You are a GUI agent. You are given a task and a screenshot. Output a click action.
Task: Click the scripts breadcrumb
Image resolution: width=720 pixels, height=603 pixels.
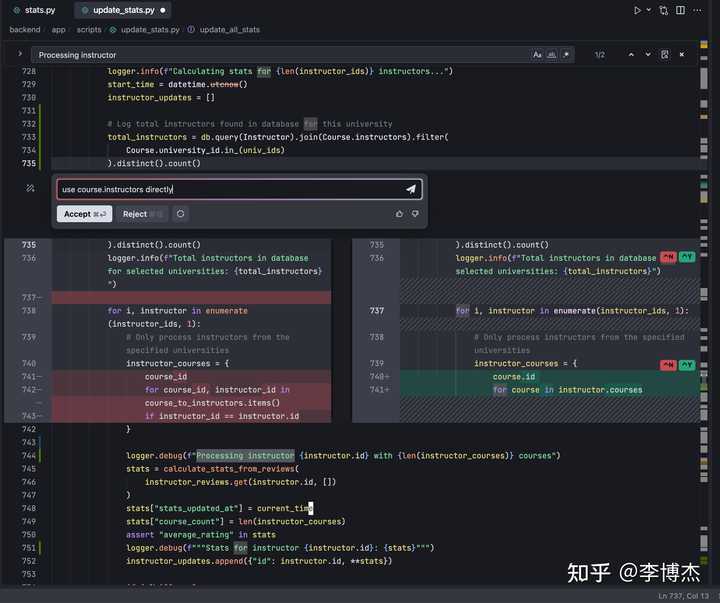(x=89, y=29)
